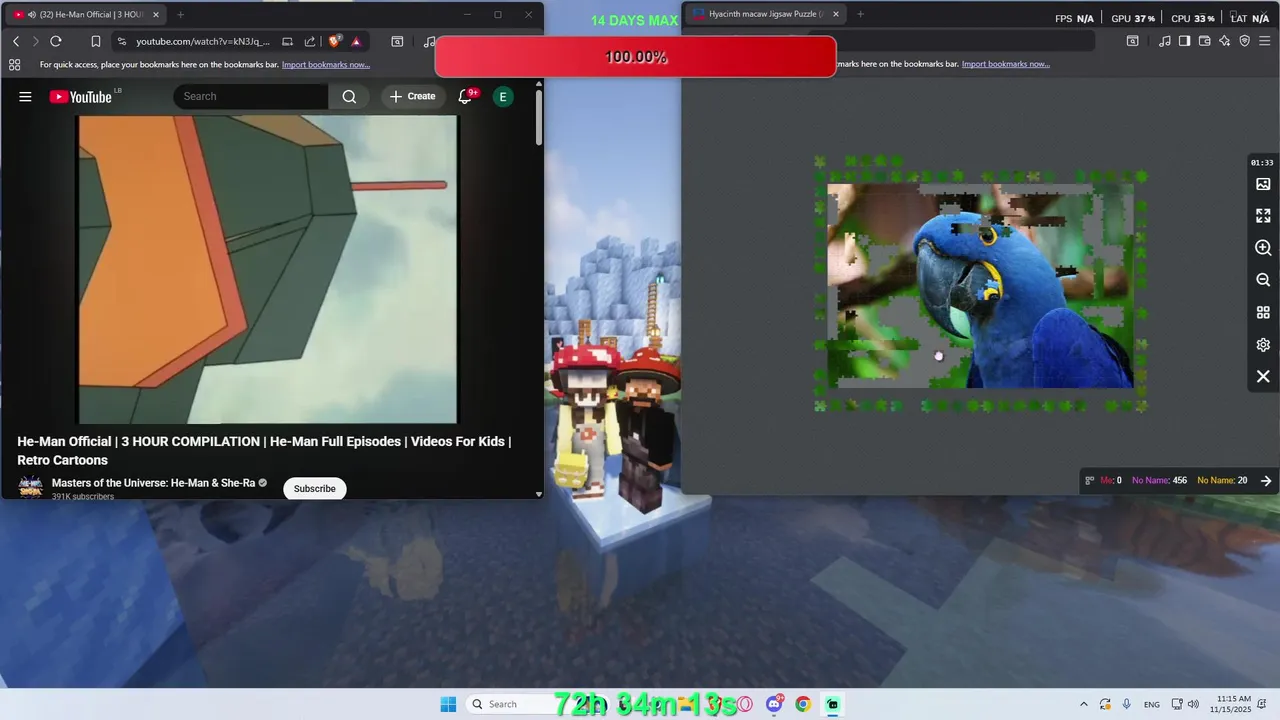The height and width of the screenshot is (720, 1280).
Task: Close the He-Man YouTube tab
Action: coord(155,15)
